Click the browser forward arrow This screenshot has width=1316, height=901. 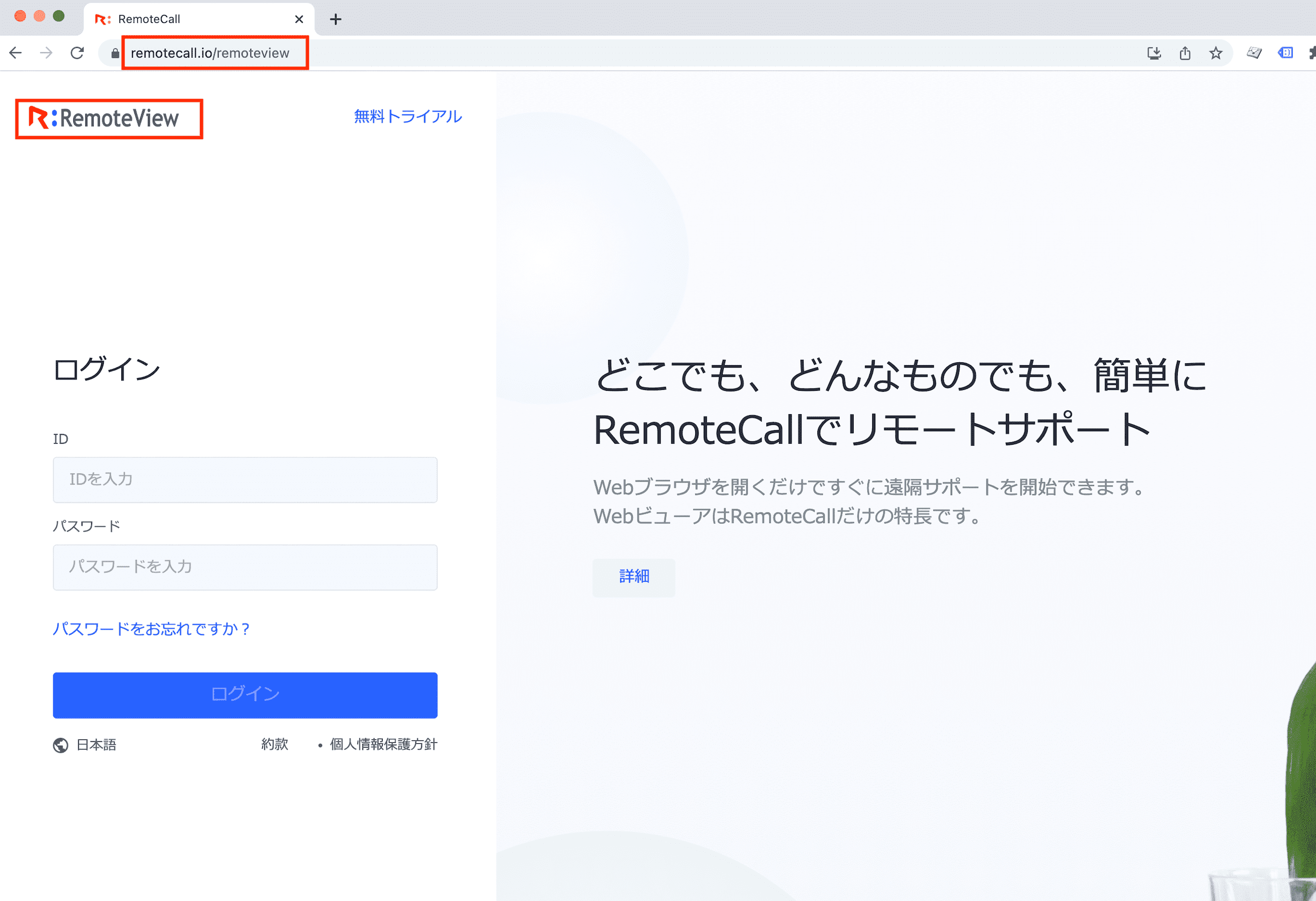point(47,53)
